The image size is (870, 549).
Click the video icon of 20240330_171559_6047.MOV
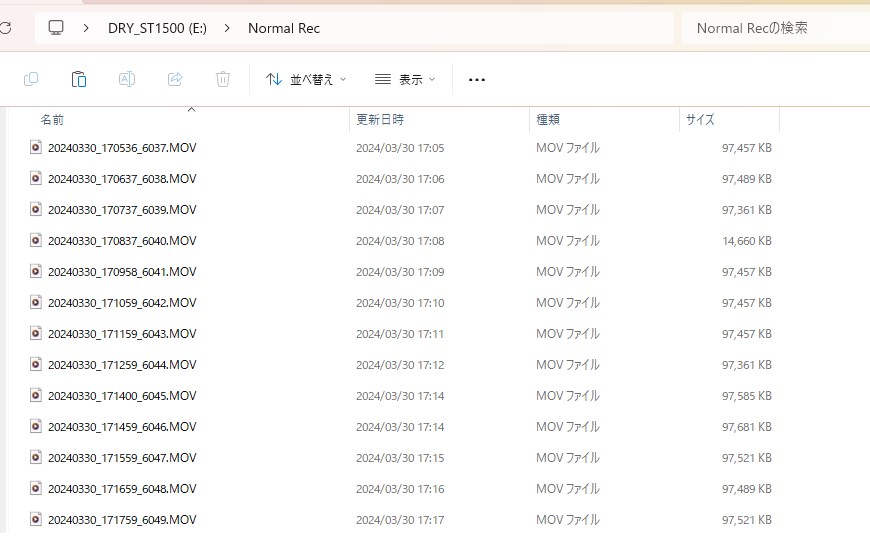pos(36,457)
